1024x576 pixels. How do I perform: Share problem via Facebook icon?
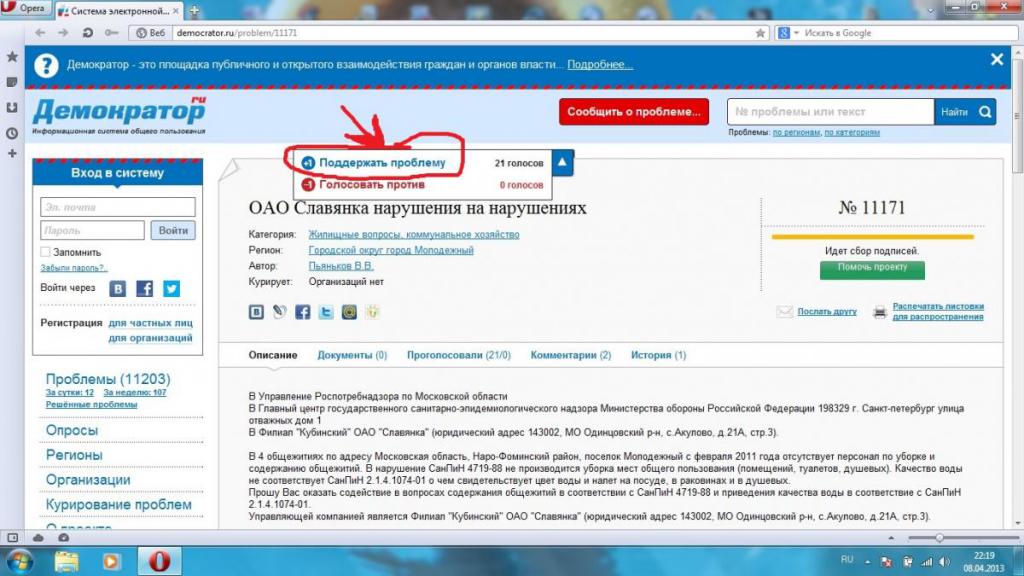tap(302, 312)
